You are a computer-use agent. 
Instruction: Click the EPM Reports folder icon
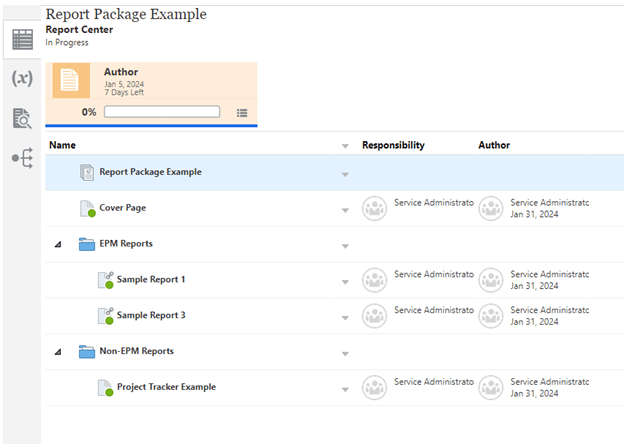[x=87, y=244]
